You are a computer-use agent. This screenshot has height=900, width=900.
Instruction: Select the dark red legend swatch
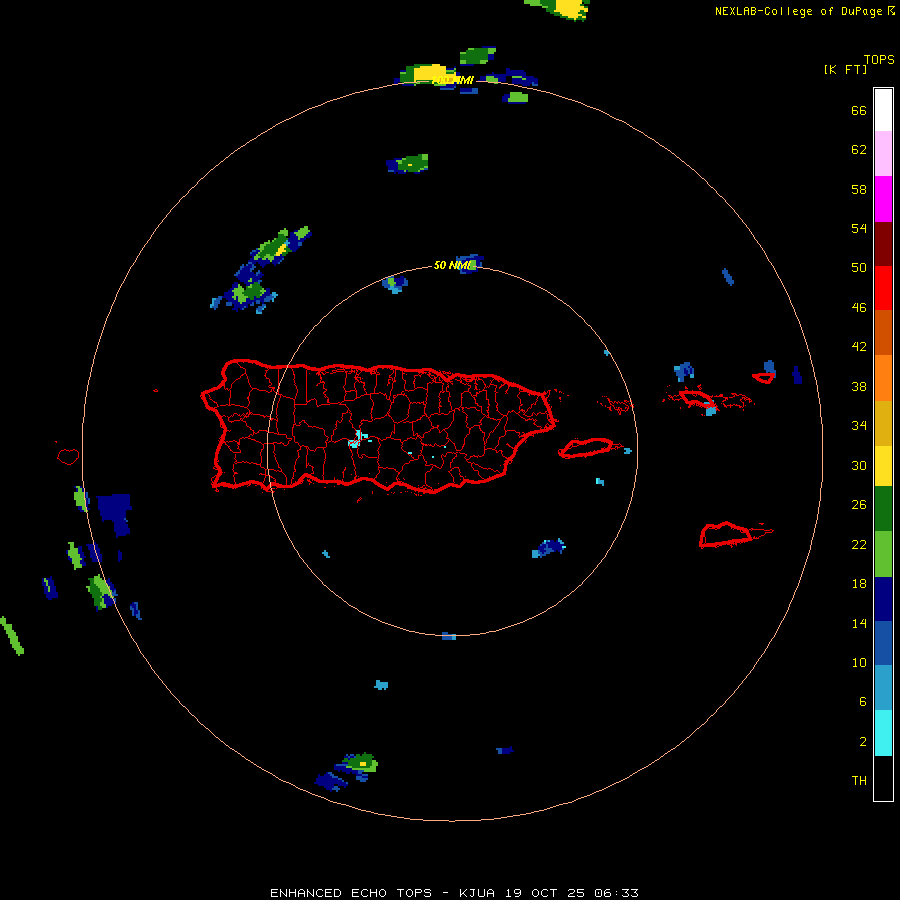(x=883, y=243)
